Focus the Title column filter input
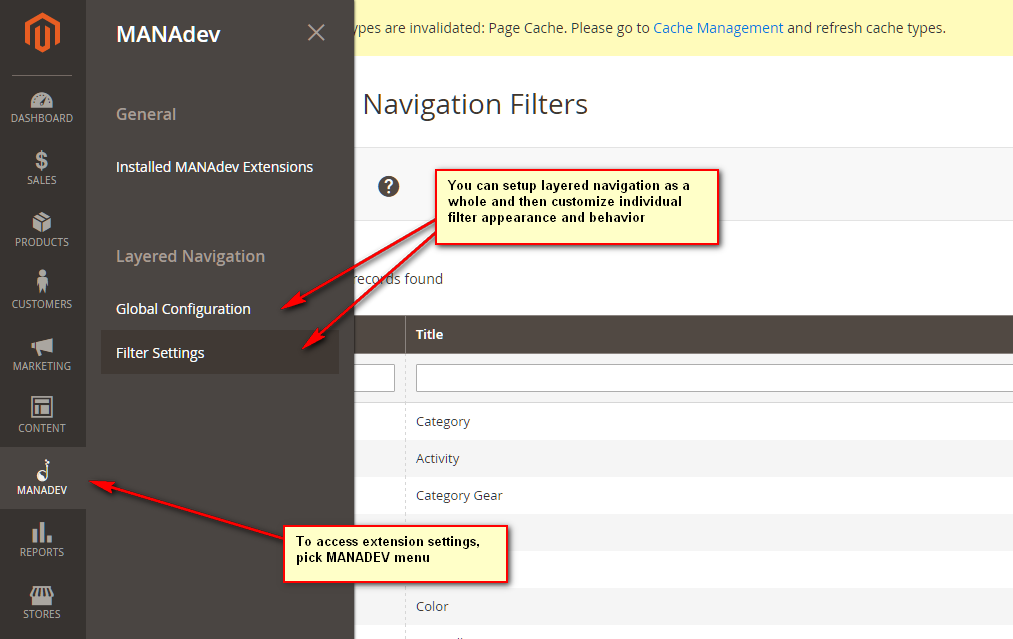1013x639 pixels. click(x=714, y=378)
